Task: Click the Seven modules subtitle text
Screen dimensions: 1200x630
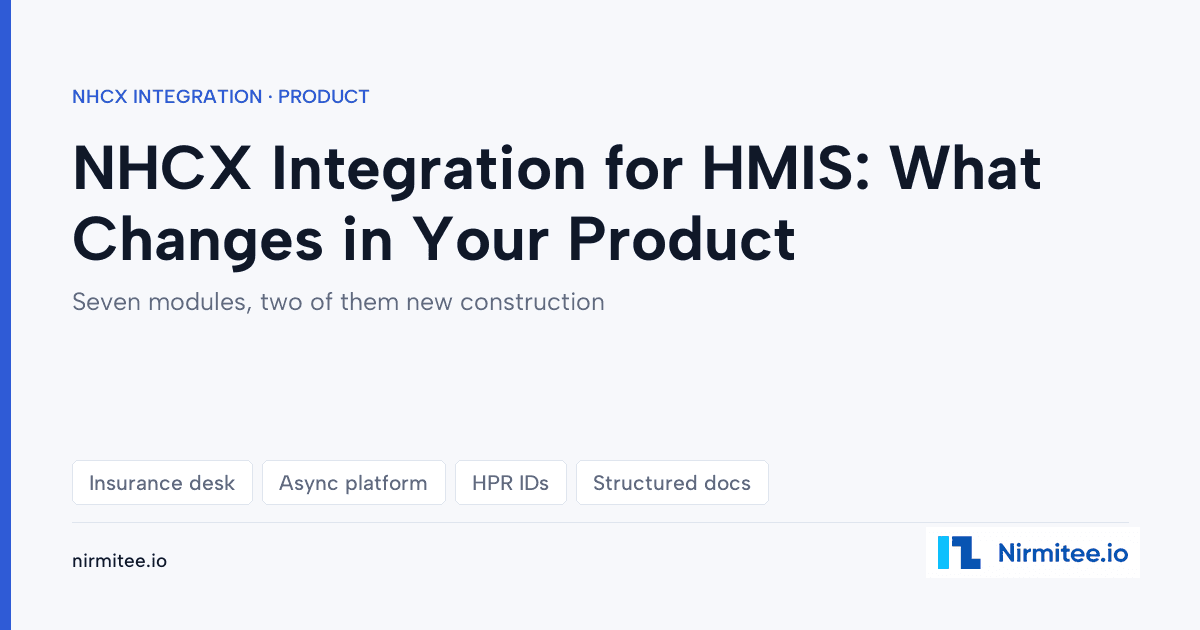Action: pos(338,301)
